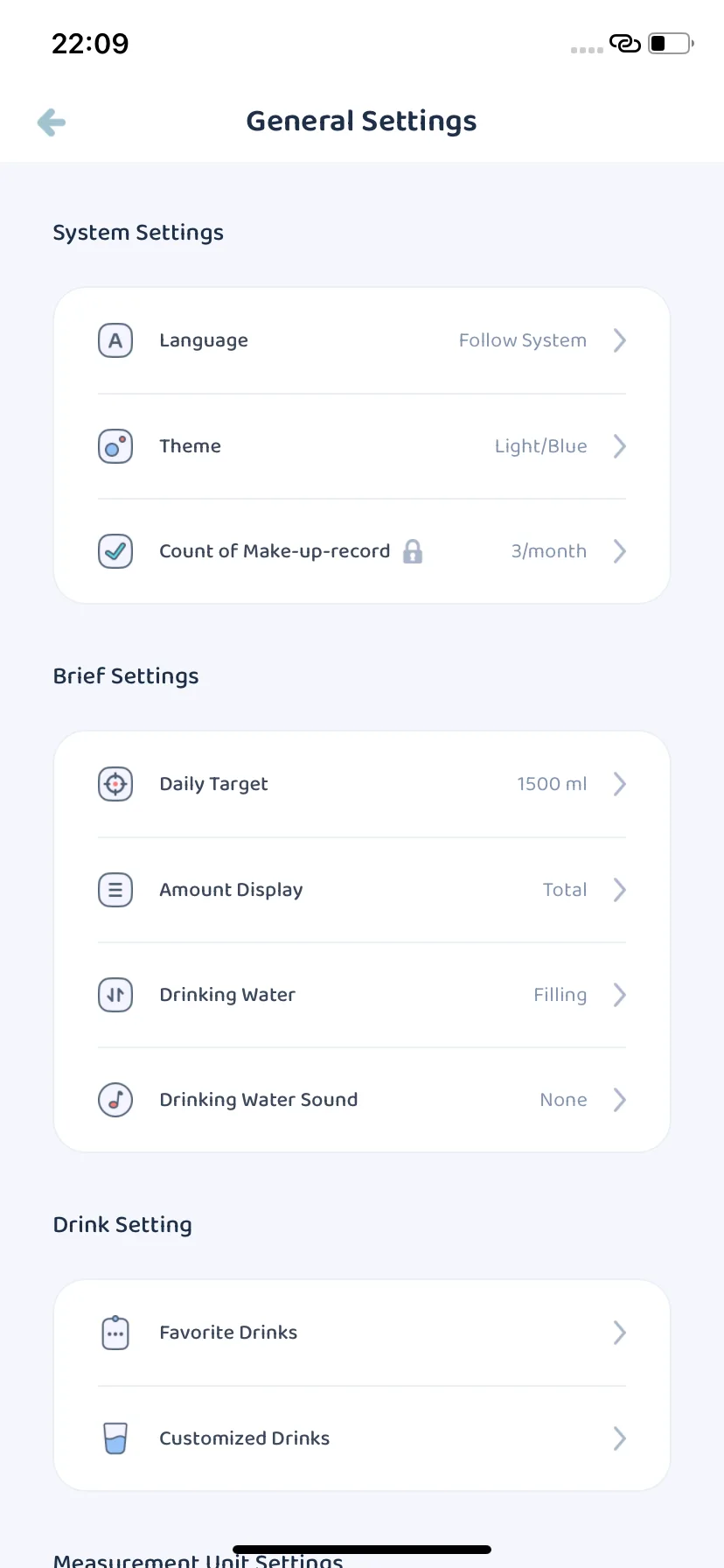Tap the 3/month value text
Screen dimensions: 724x1568
point(549,551)
